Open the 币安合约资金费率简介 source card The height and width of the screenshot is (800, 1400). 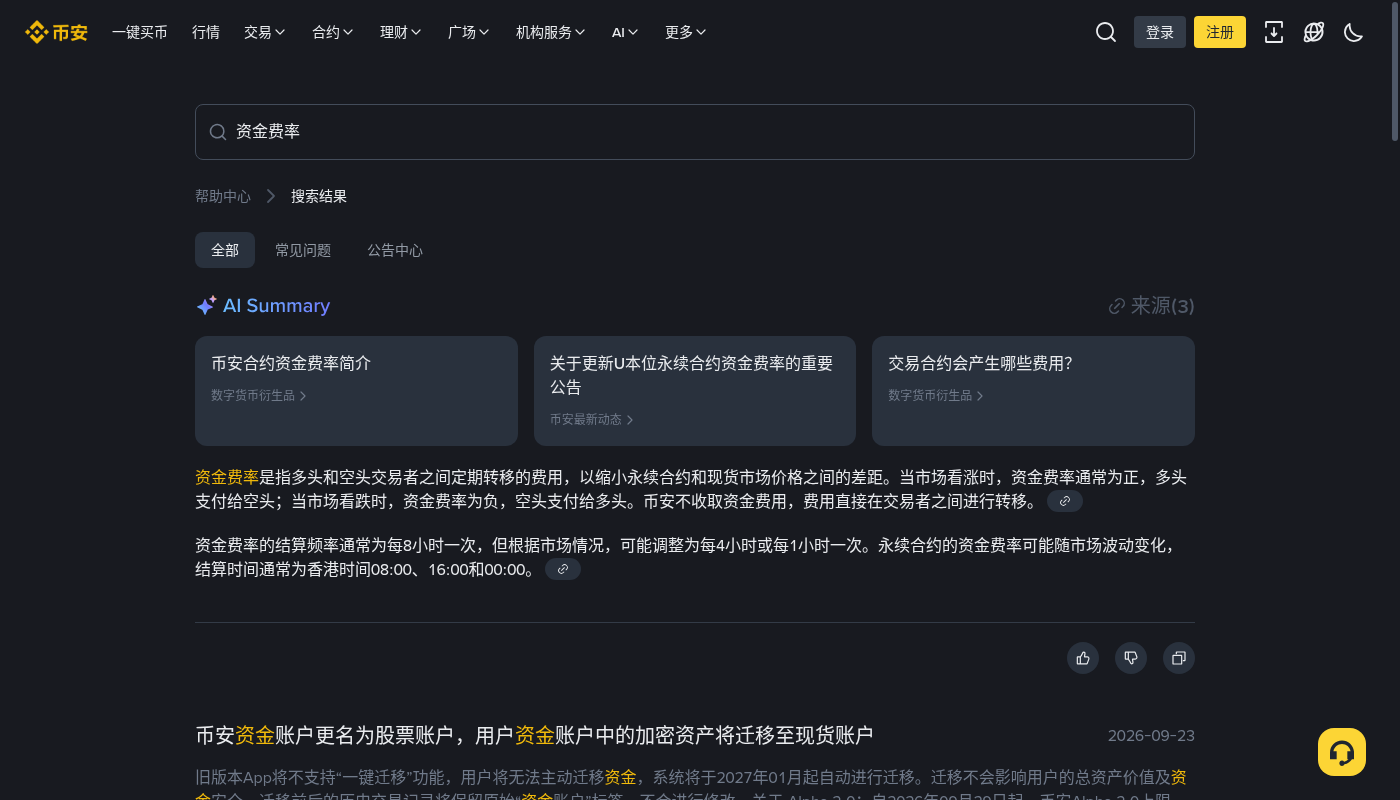pos(356,391)
